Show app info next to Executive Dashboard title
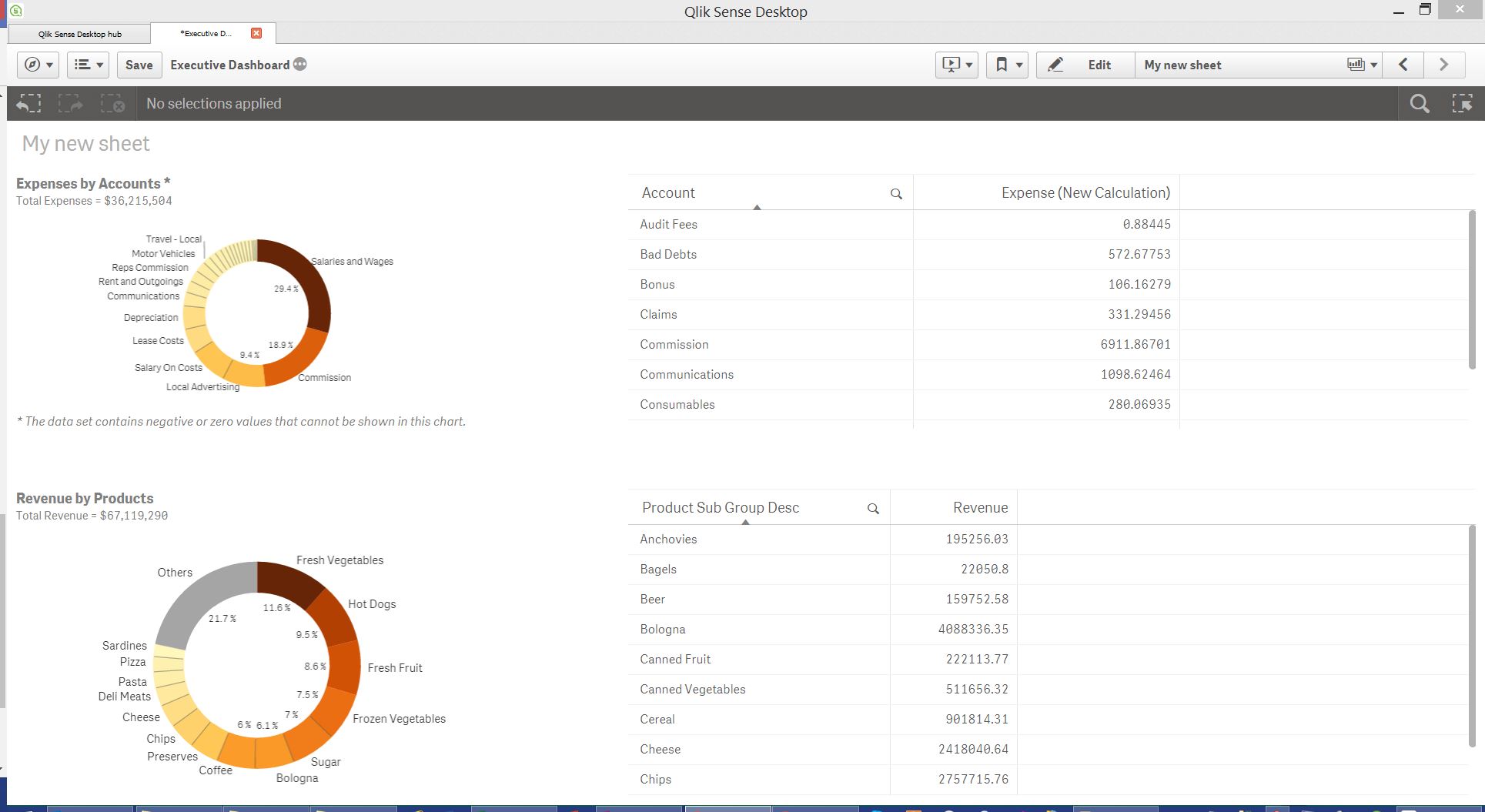The width and height of the screenshot is (1485, 812). click(x=300, y=65)
